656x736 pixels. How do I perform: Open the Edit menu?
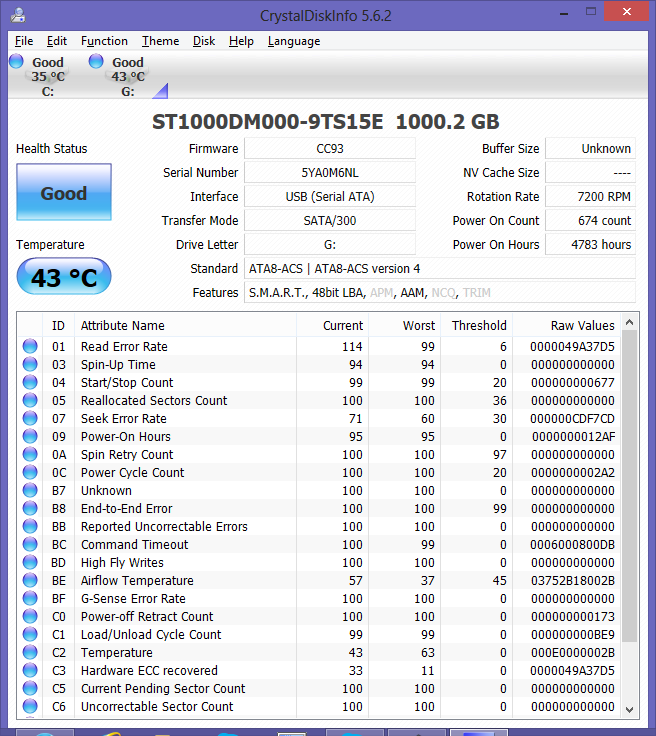coord(57,41)
